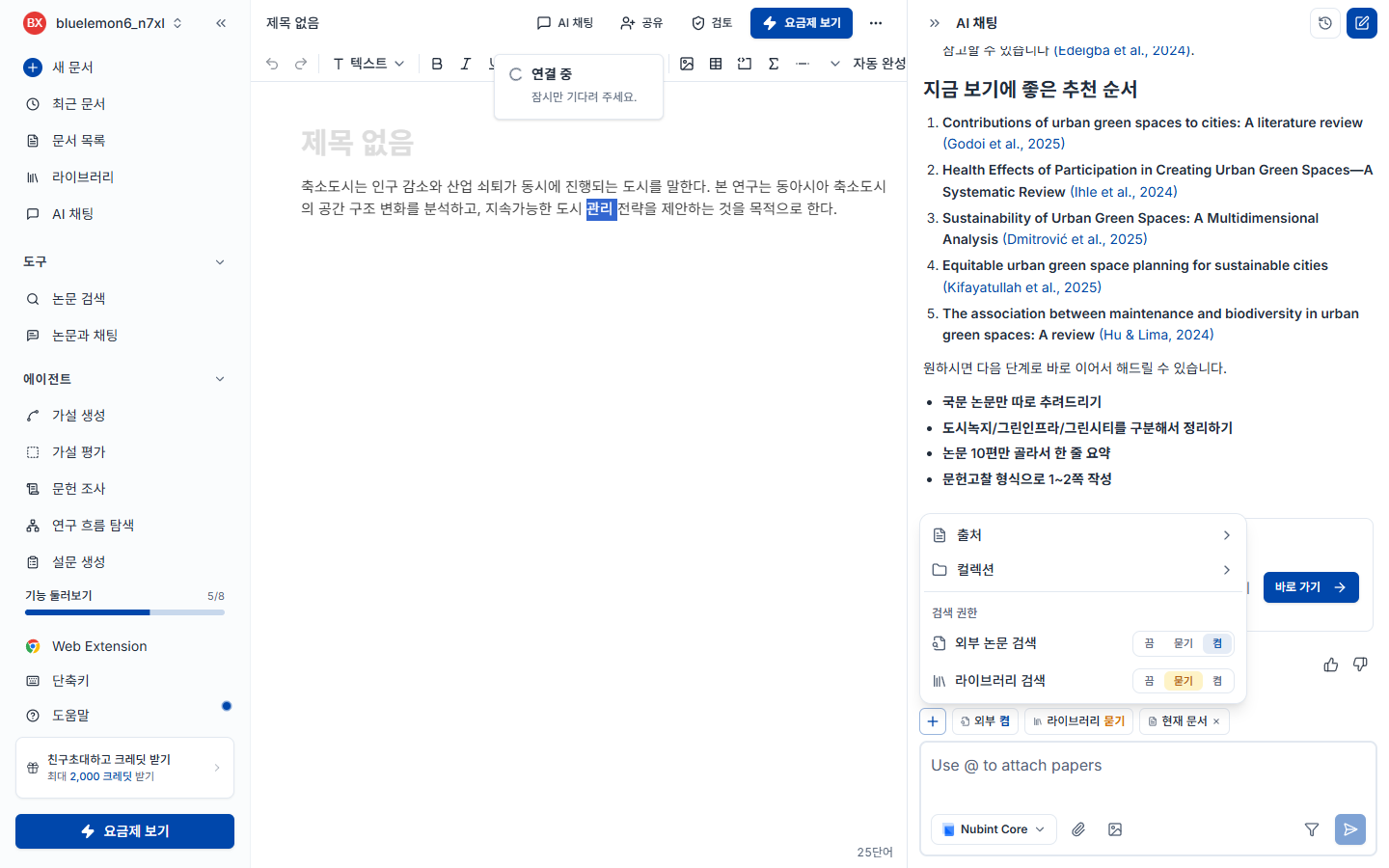Collapse the 에이전트 section

(x=220, y=379)
